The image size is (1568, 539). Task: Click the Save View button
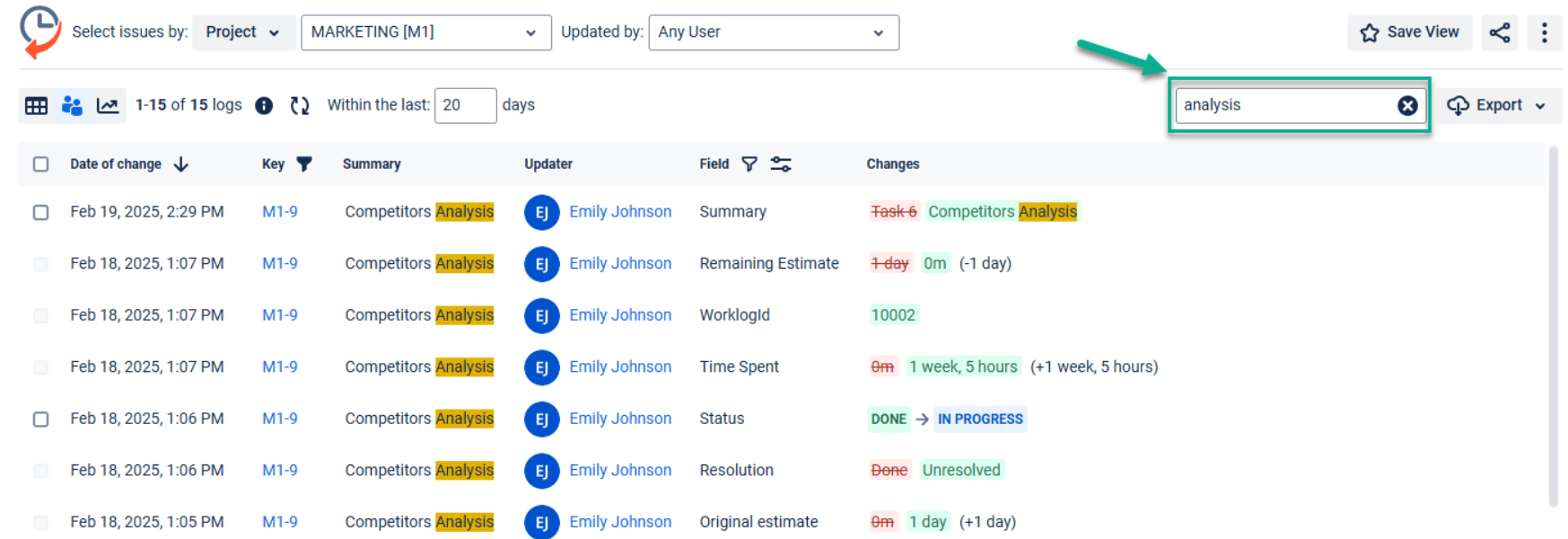coord(1409,32)
